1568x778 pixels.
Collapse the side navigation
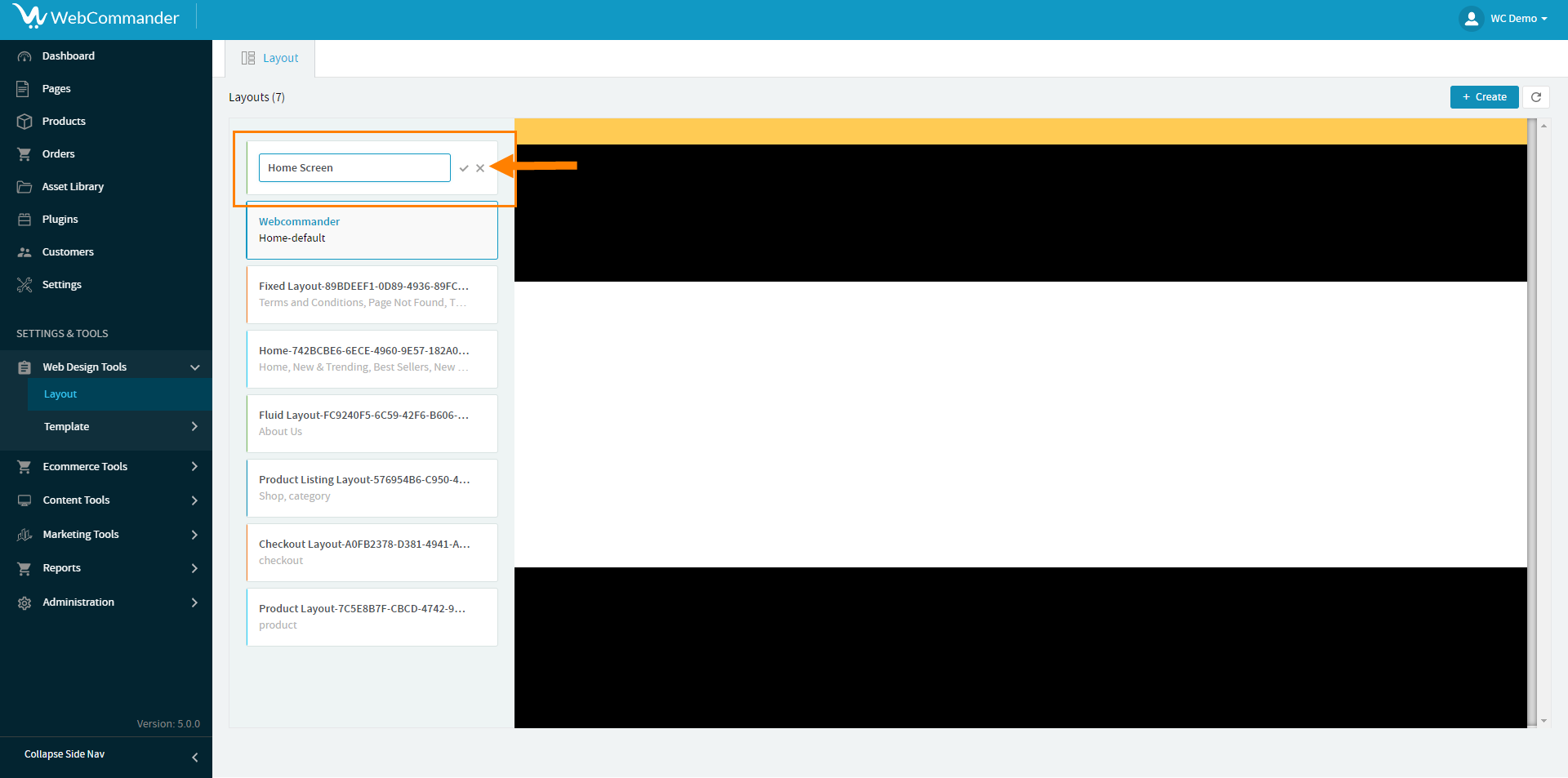coord(194,757)
